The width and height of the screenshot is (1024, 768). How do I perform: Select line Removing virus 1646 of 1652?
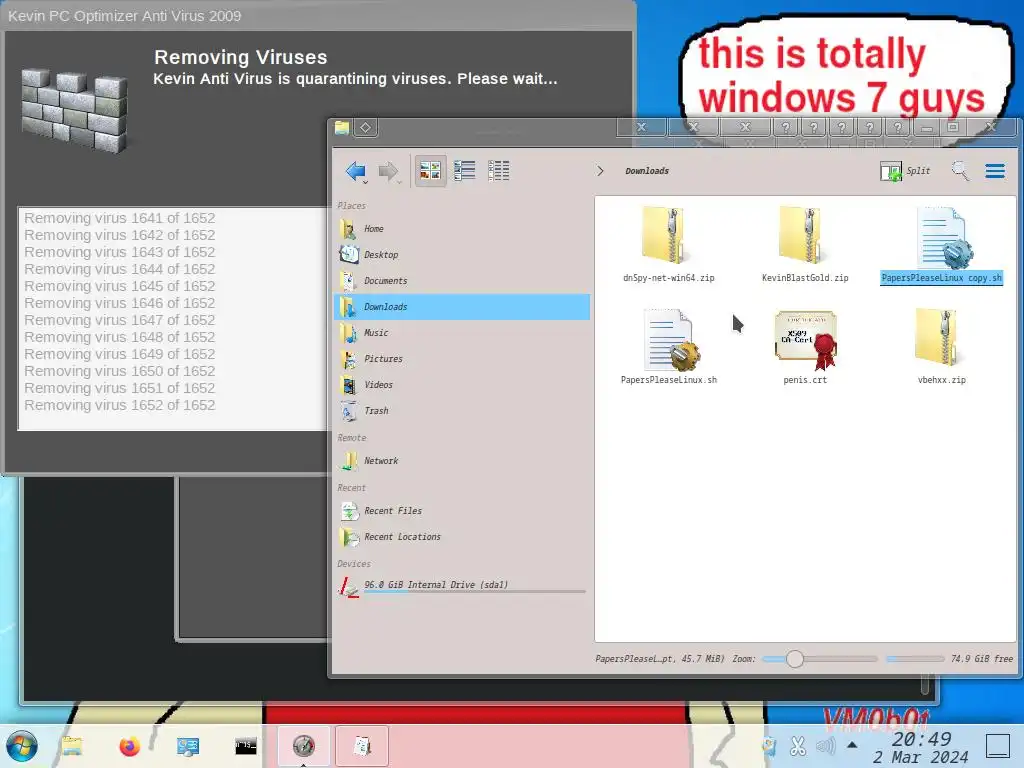pos(120,303)
